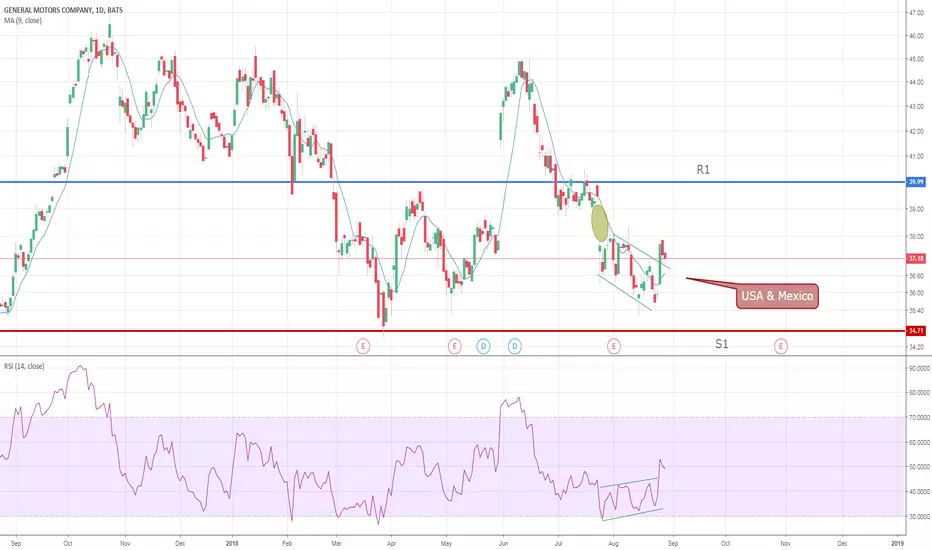The width and height of the screenshot is (932, 550).
Task: Click the red 34.71 price tag
Action: coord(916,331)
